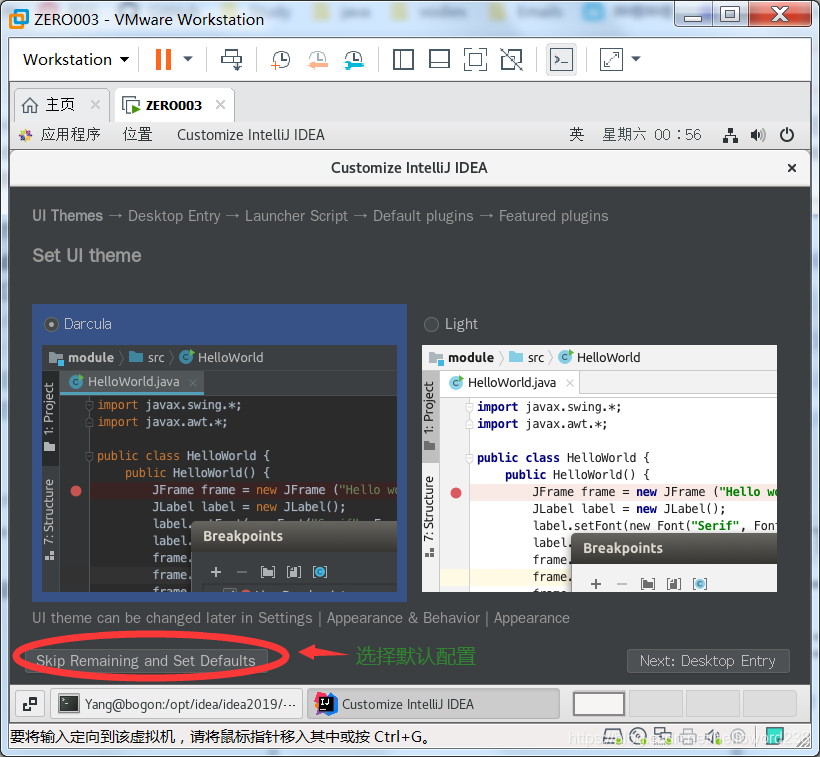
Task: Click Skip Remaining and Set Defaults
Action: pyautogui.click(x=146, y=661)
